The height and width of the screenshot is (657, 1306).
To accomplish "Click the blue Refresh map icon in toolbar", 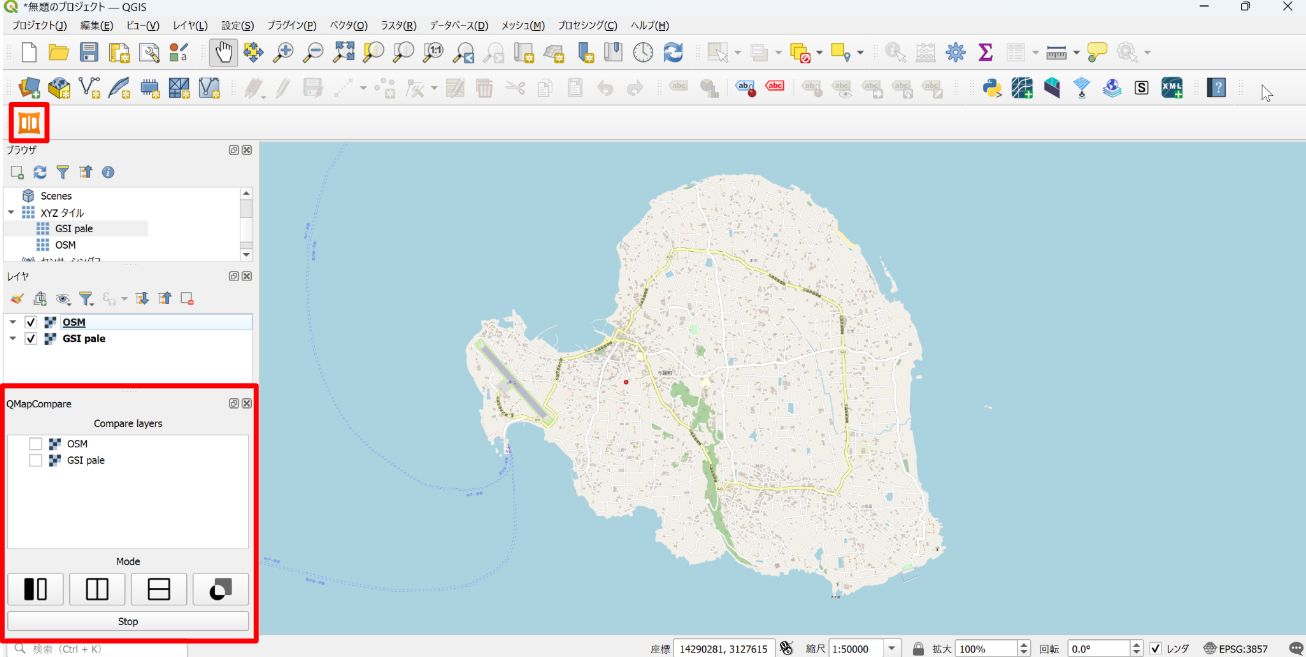I will click(x=673, y=52).
